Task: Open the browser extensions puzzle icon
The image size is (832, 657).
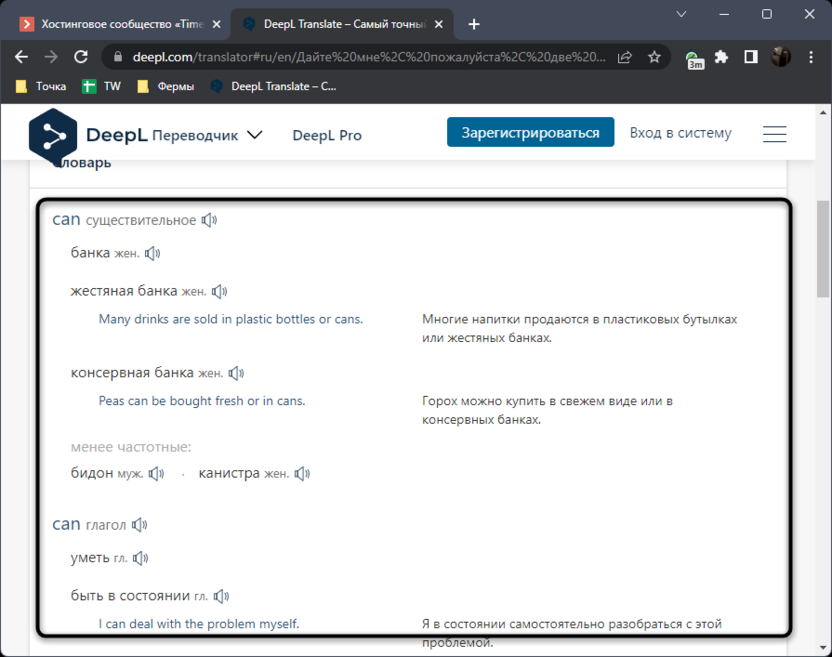Action: (x=721, y=57)
